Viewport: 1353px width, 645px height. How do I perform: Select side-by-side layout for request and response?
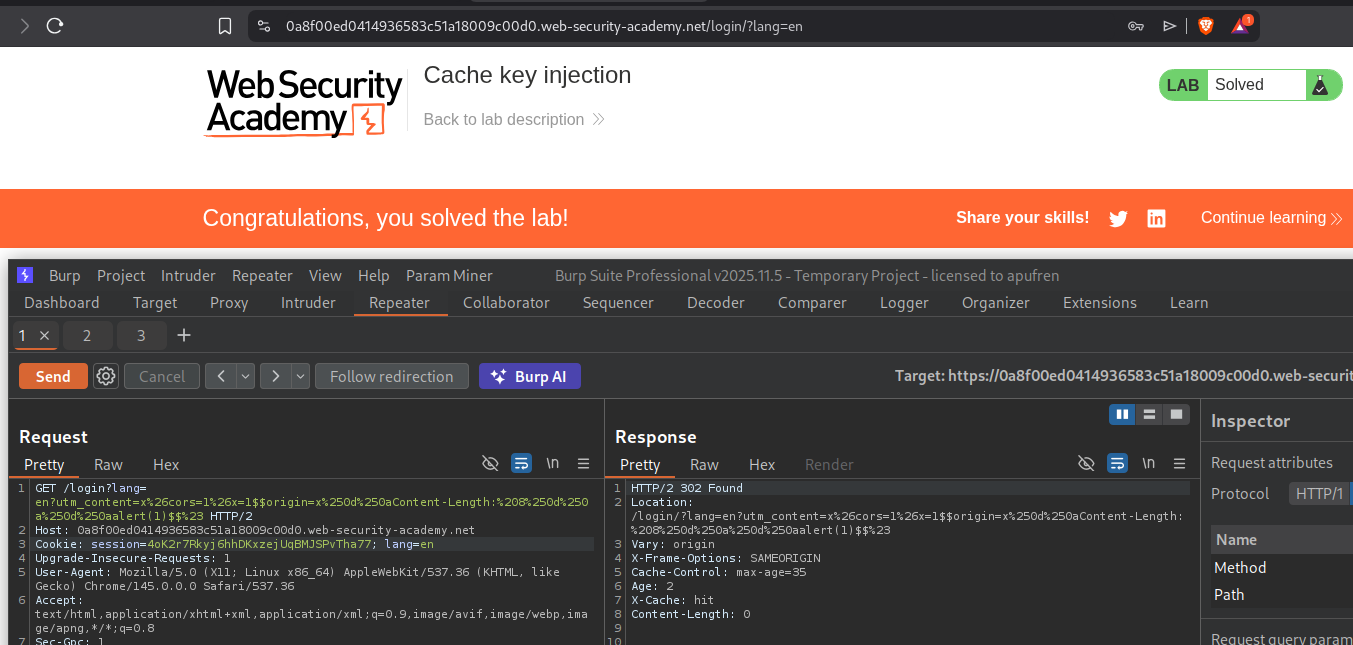pyautogui.click(x=1122, y=414)
